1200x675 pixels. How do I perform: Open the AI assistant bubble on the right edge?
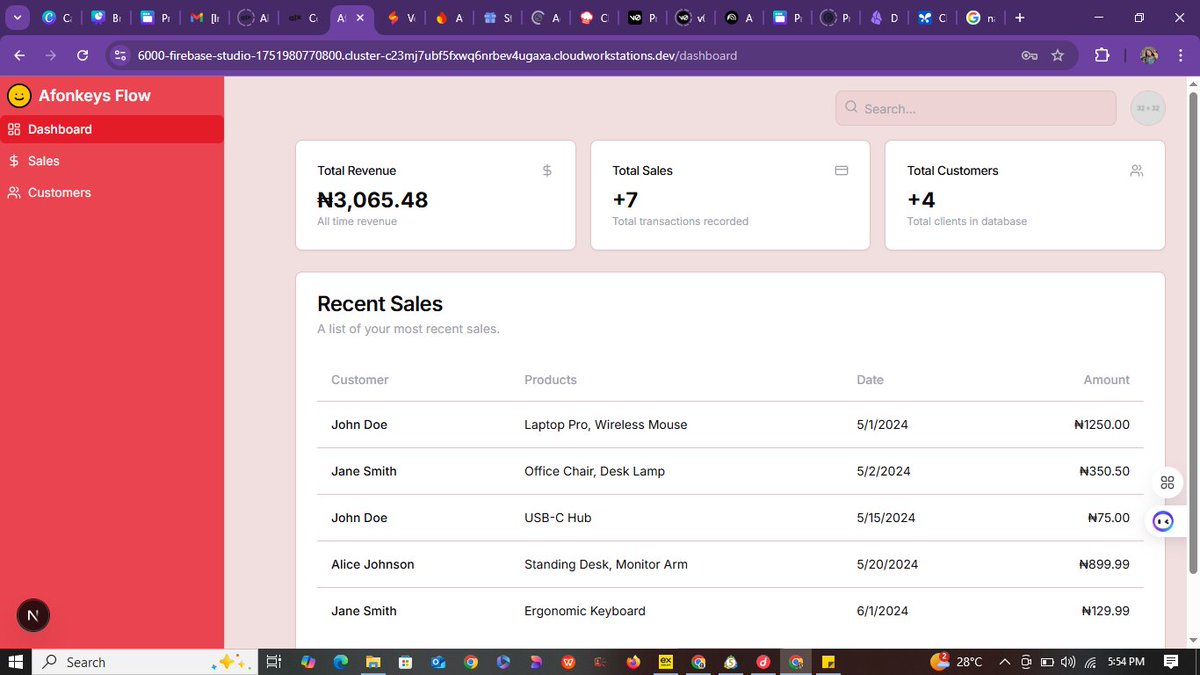pyautogui.click(x=1162, y=520)
